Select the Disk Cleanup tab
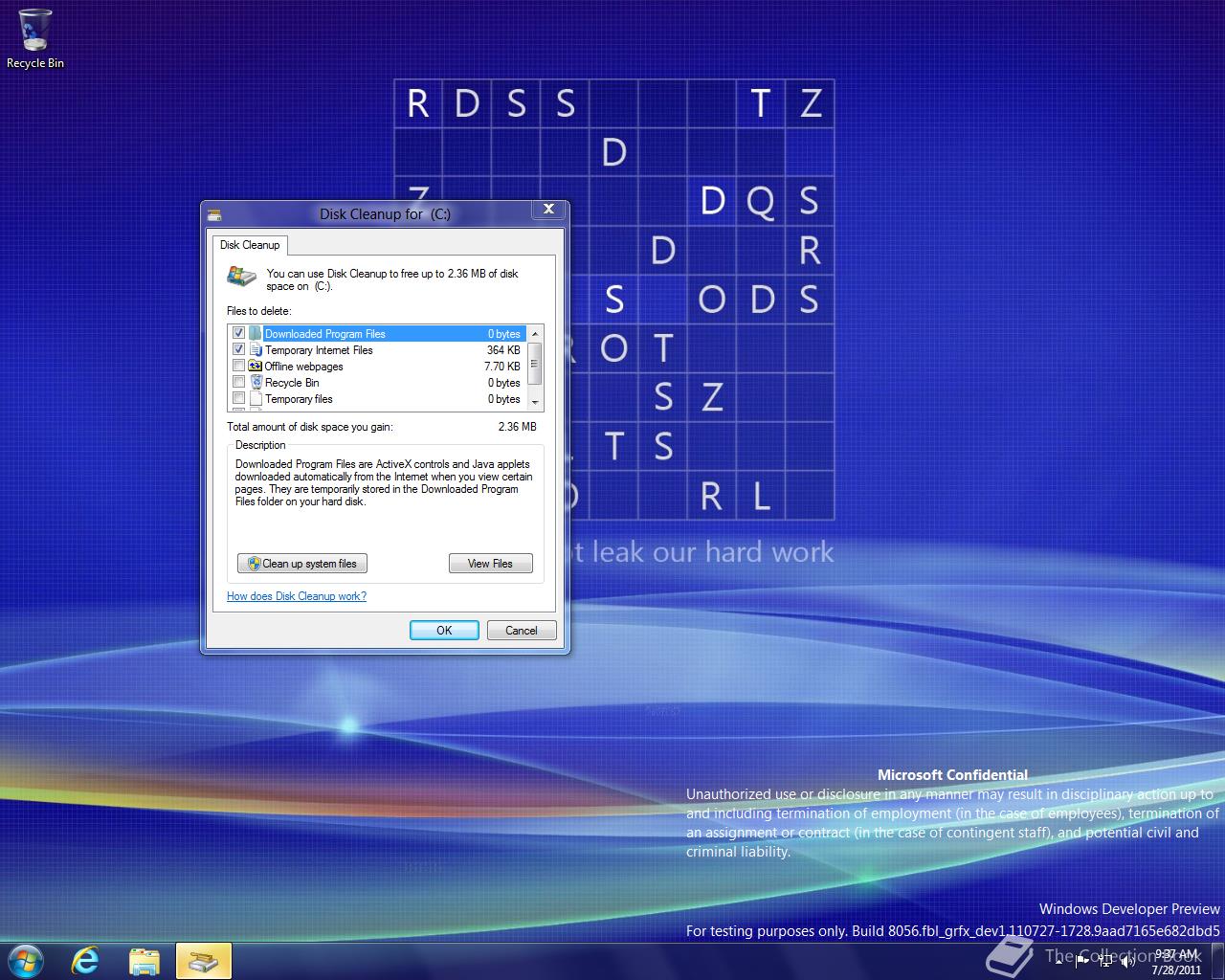This screenshot has height=980, width=1225. (250, 245)
